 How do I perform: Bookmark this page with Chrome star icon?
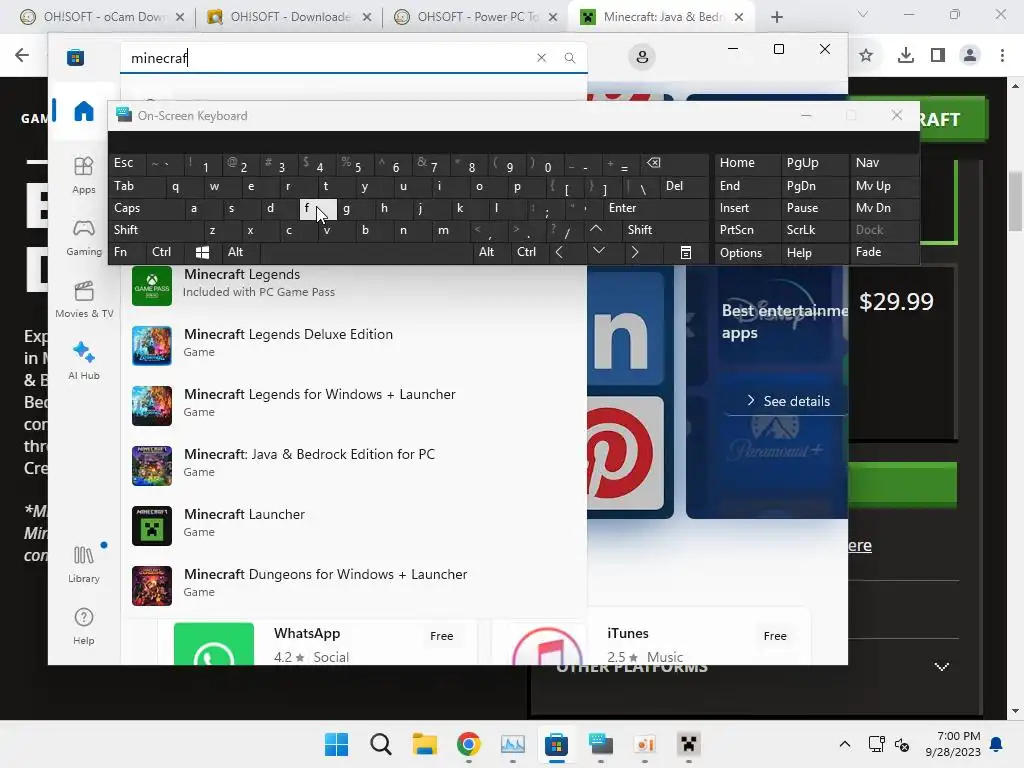tap(866, 56)
